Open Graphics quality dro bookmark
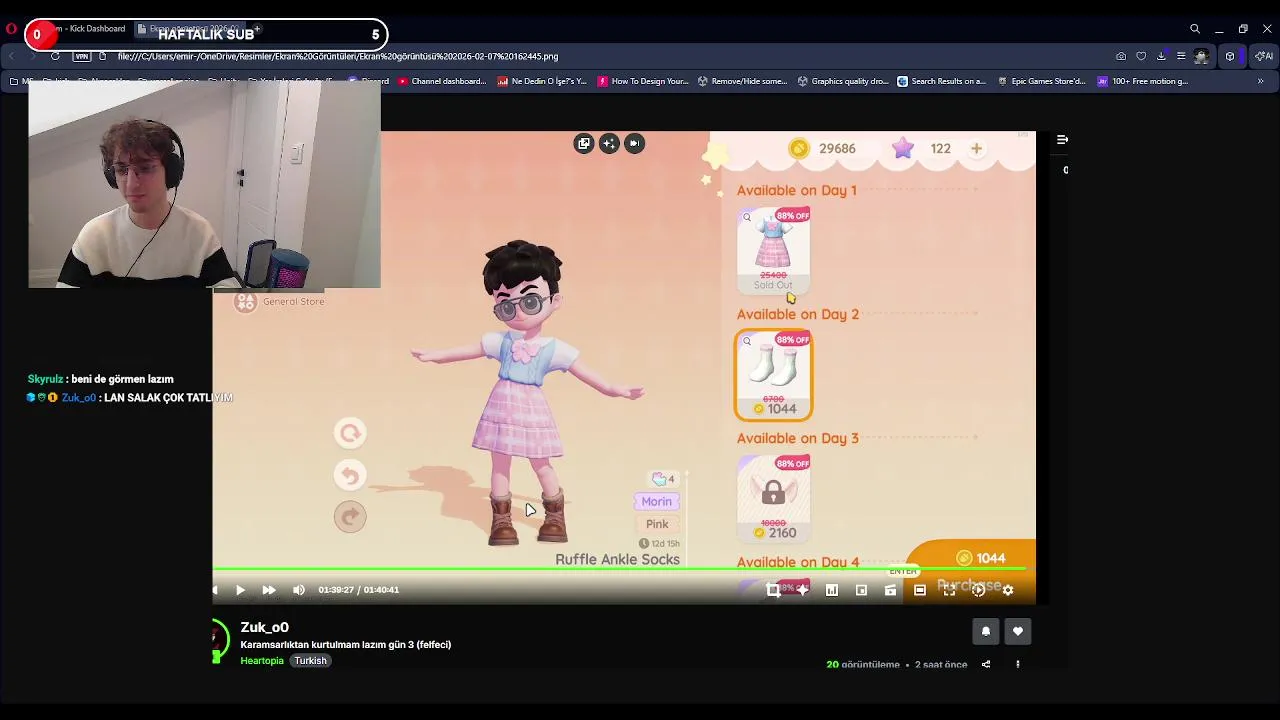This screenshot has height=720, width=1280. pos(842,81)
